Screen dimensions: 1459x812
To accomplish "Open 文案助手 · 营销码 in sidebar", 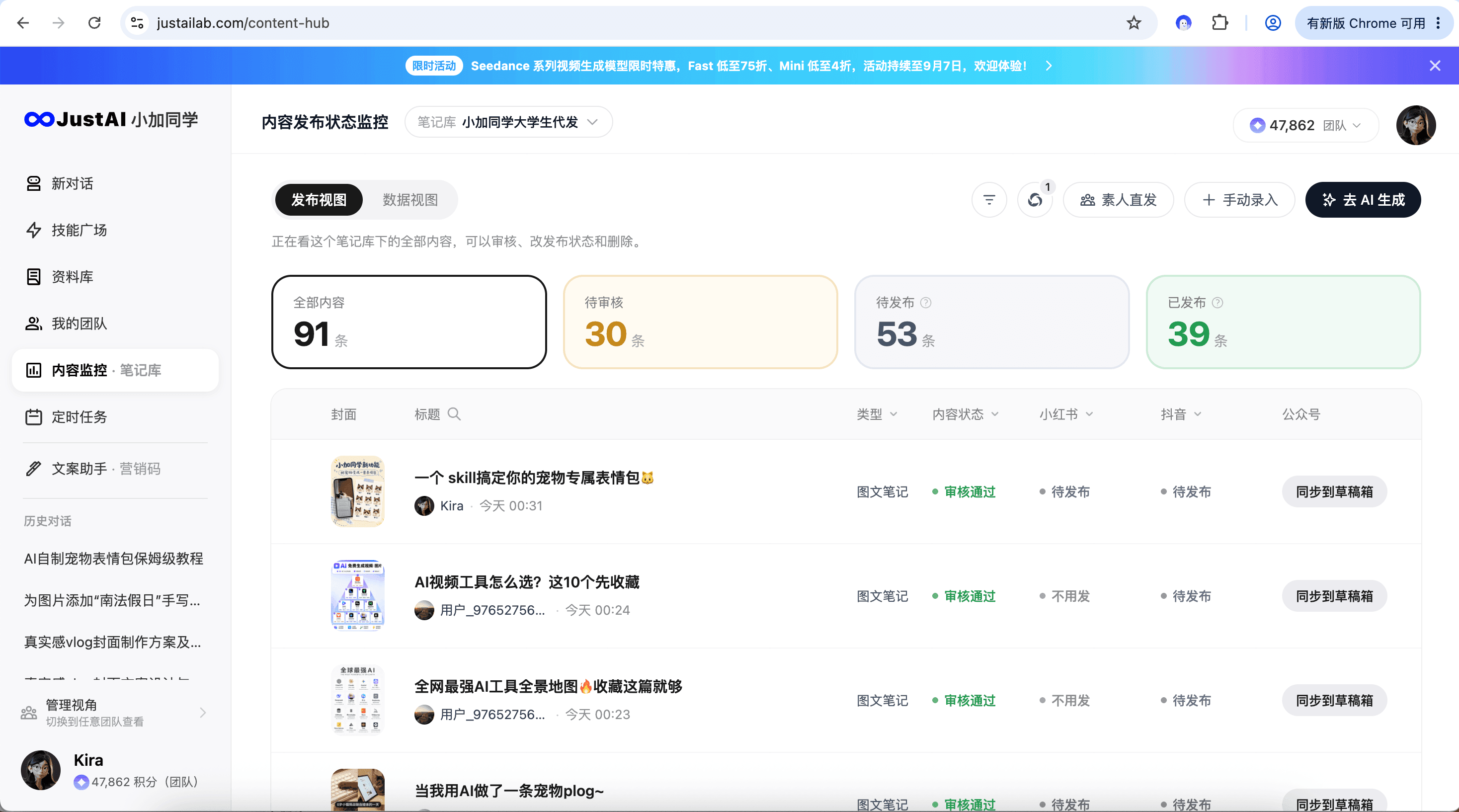I will pos(115,469).
